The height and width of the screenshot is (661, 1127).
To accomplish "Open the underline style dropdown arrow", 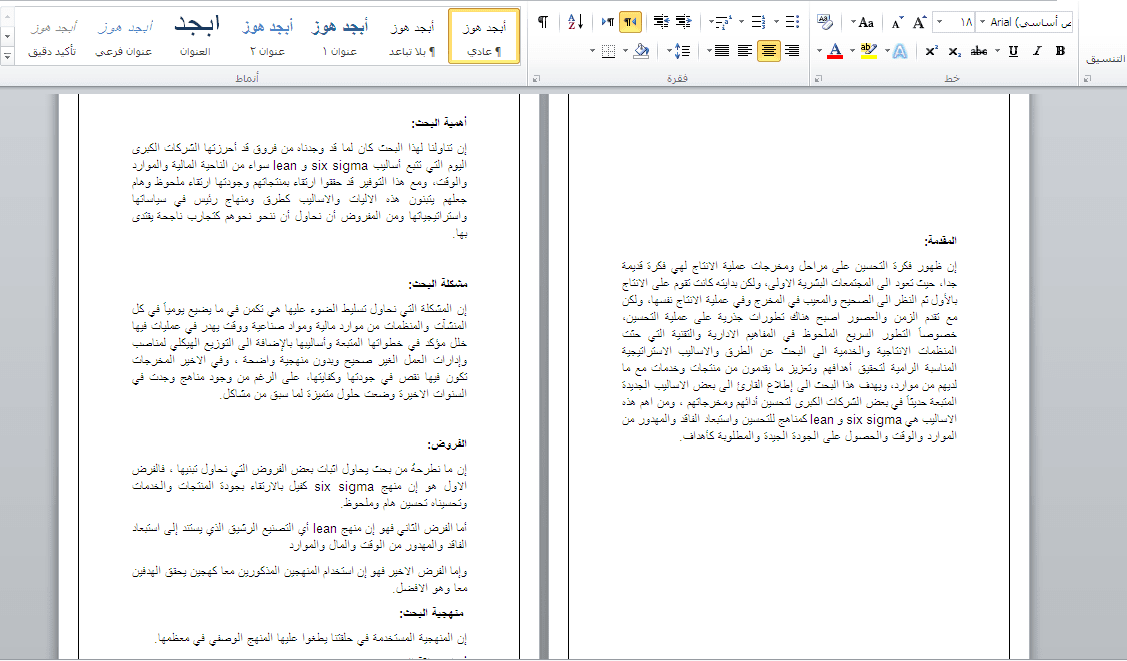I will coord(998,51).
